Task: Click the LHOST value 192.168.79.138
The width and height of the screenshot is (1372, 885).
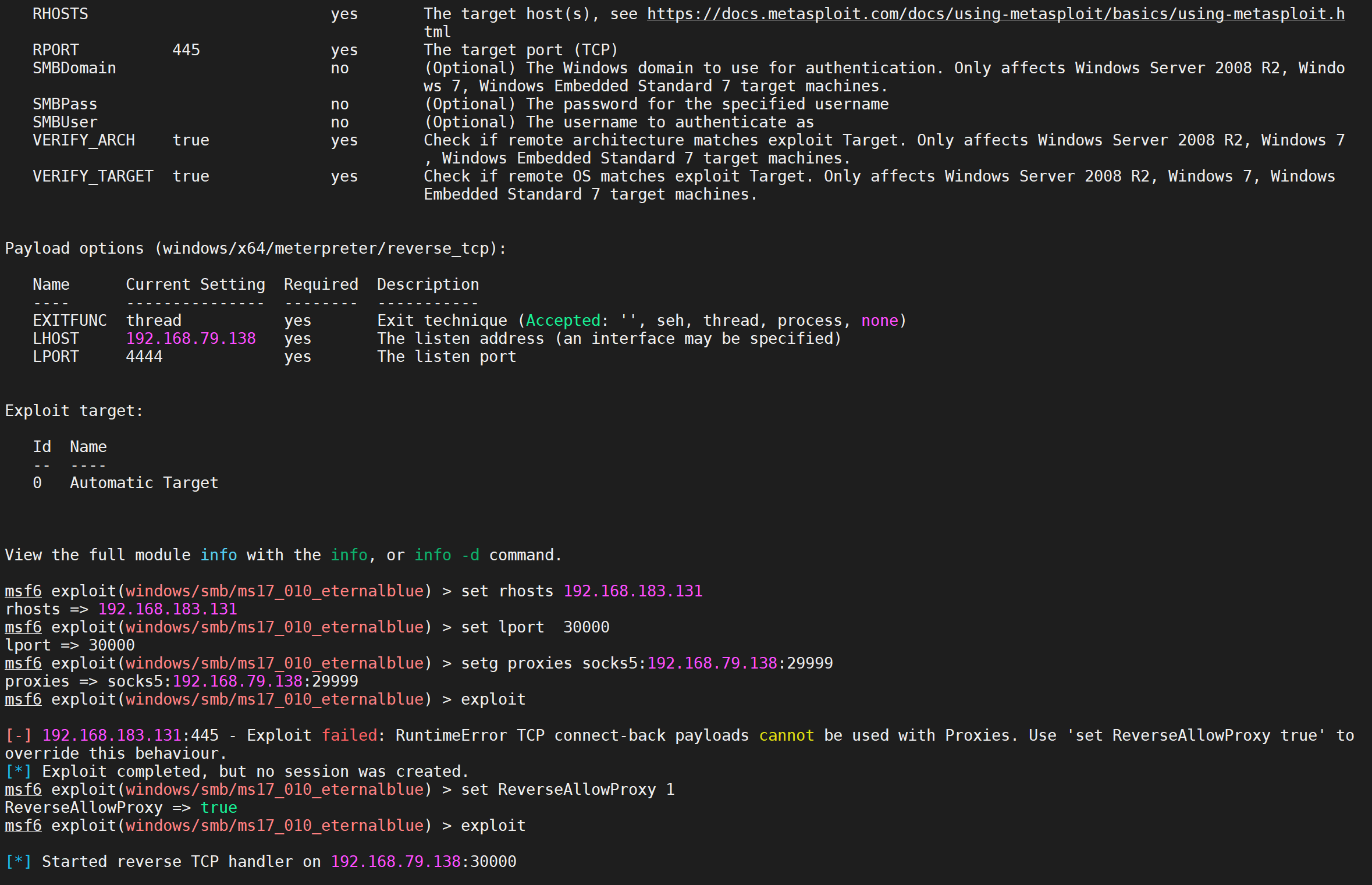Action: [x=191, y=339]
